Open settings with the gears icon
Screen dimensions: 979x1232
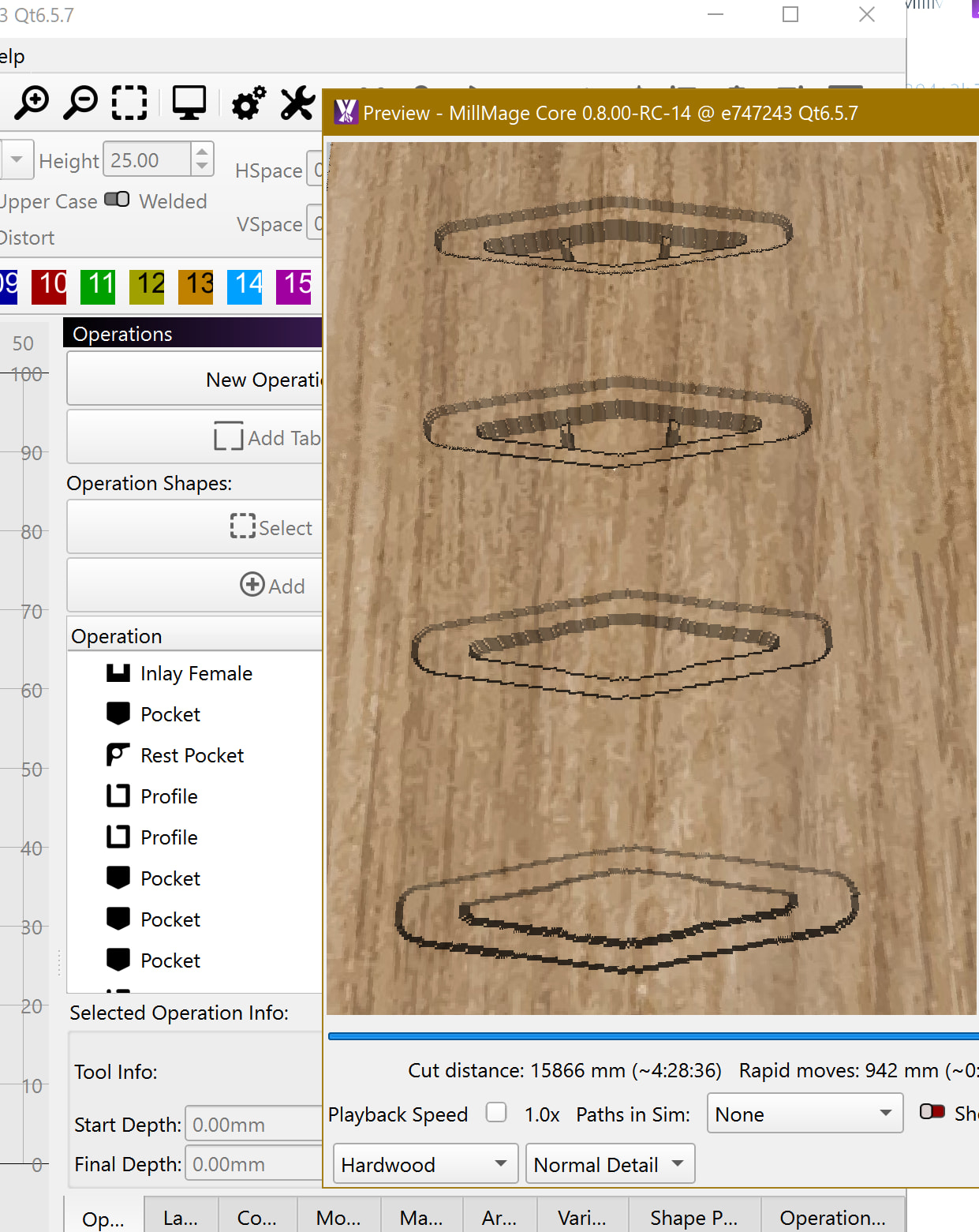tap(248, 103)
